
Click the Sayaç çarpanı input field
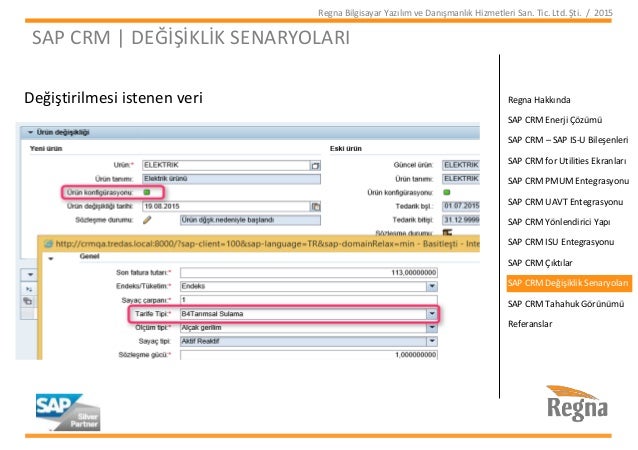click(309, 300)
